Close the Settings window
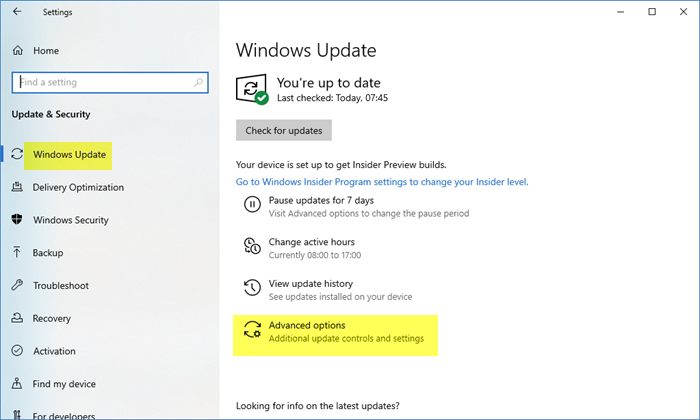700x420 pixels. (x=683, y=12)
